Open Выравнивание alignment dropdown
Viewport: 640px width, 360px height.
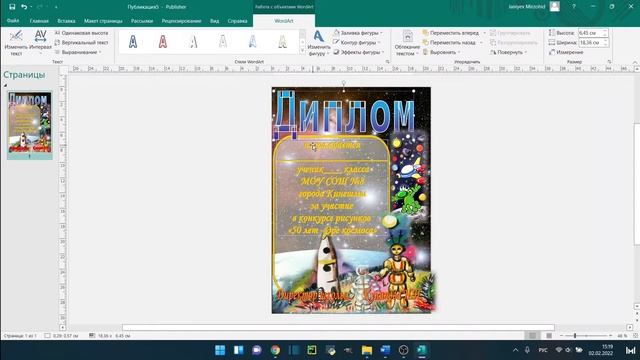coord(78,52)
